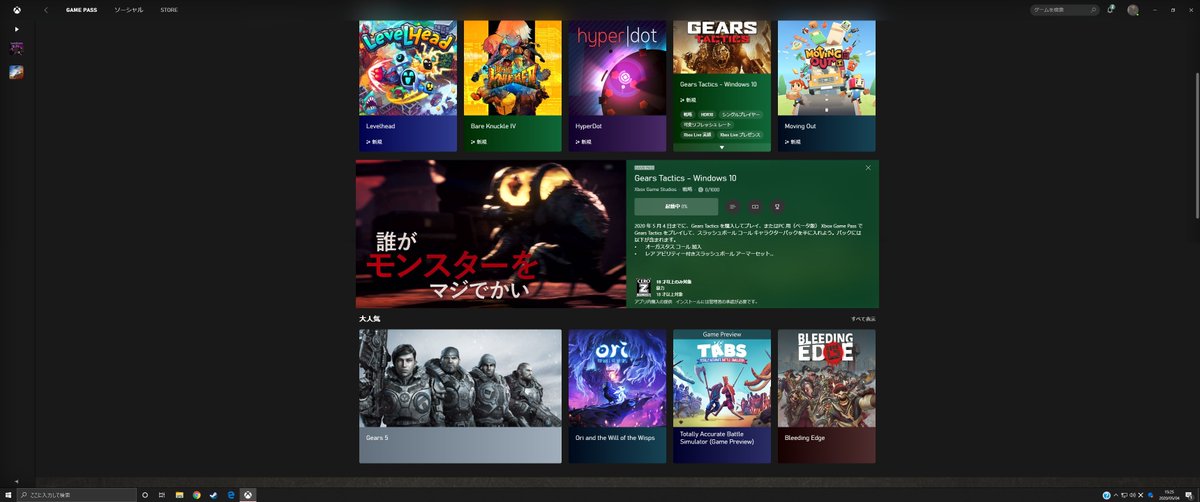1200x502 pixels.
Task: Open the Gears 5 game card
Action: [x=460, y=396]
